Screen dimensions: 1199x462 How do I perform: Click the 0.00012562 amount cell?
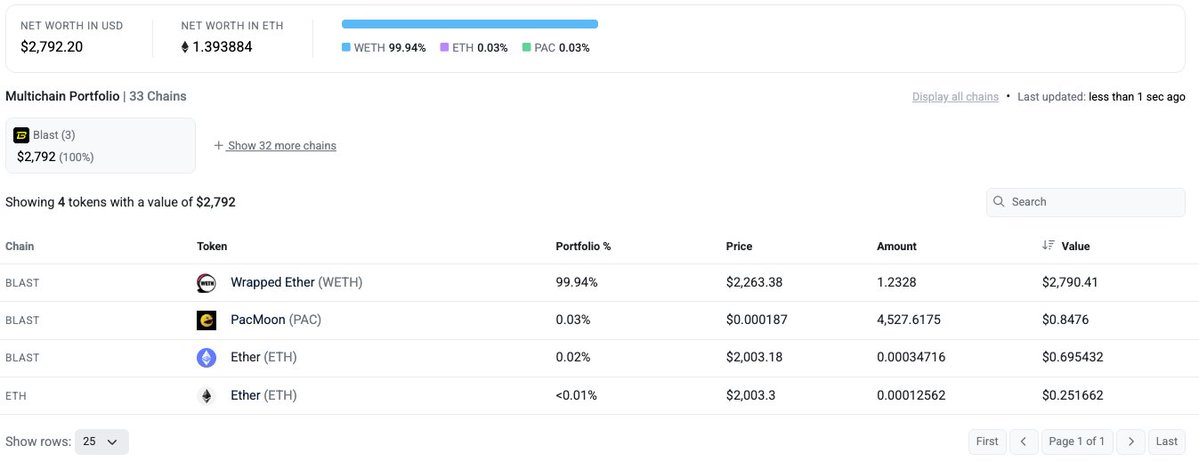pos(911,395)
